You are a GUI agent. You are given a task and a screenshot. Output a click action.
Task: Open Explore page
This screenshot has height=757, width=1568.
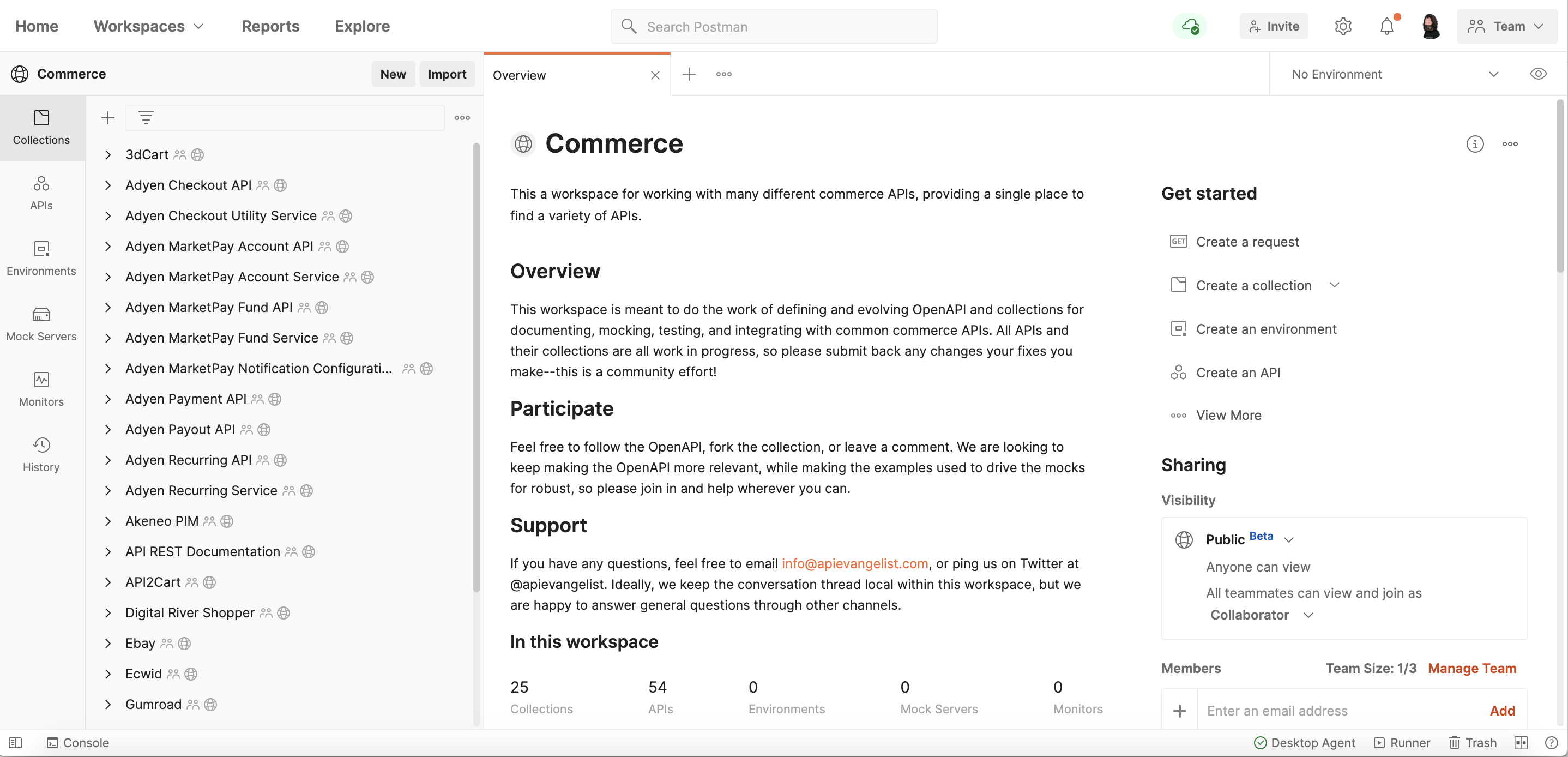tap(362, 26)
